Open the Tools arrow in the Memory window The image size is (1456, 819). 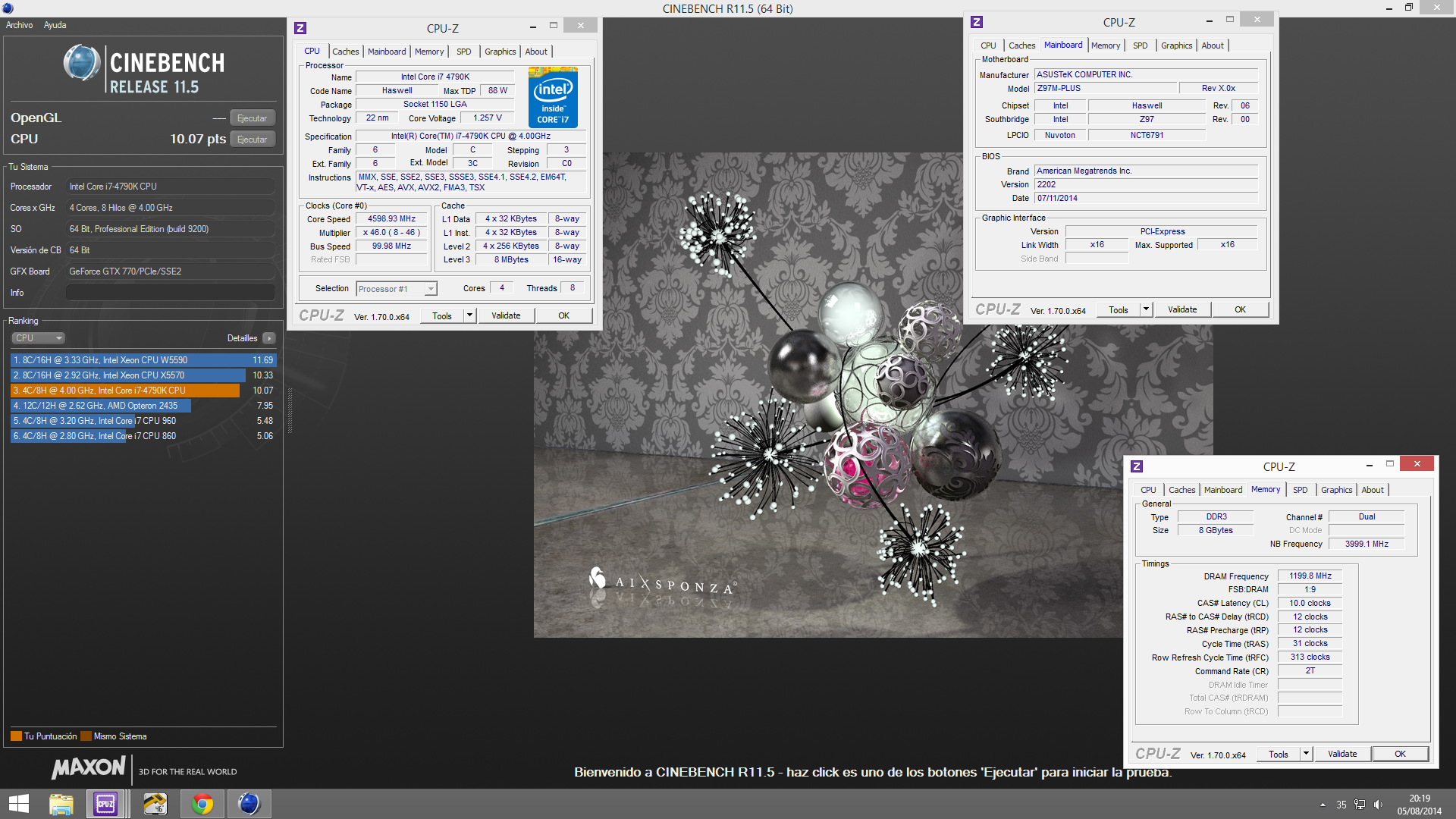[x=1306, y=754]
